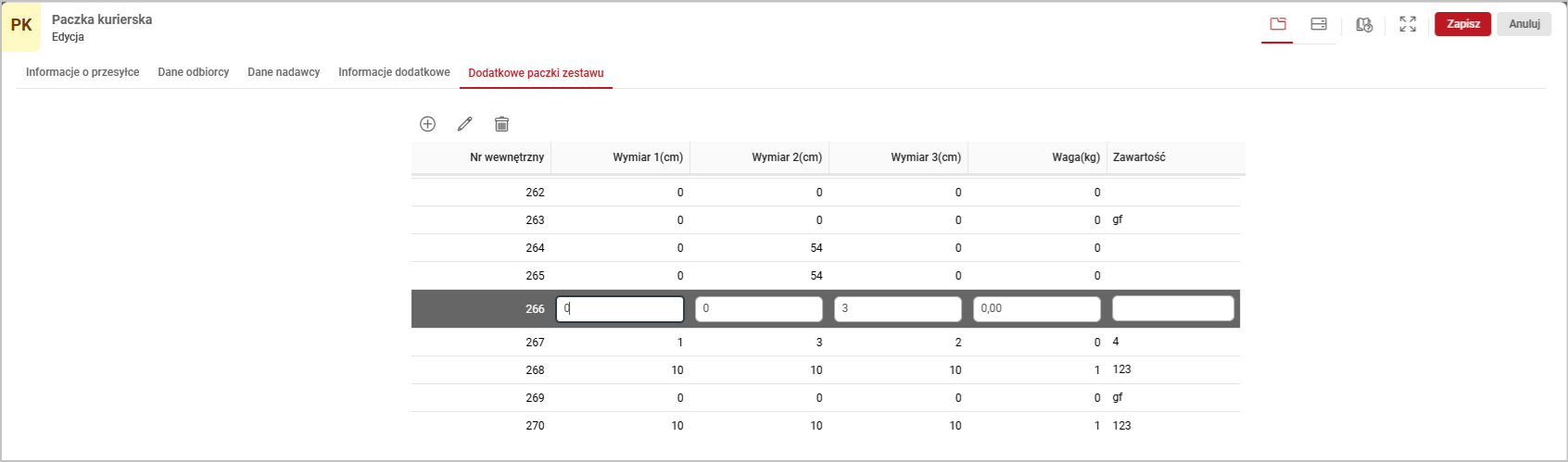Image resolution: width=1568 pixels, height=462 pixels.
Task: Click Wymiar 2 value 54 in row 265
Action: 816,276
